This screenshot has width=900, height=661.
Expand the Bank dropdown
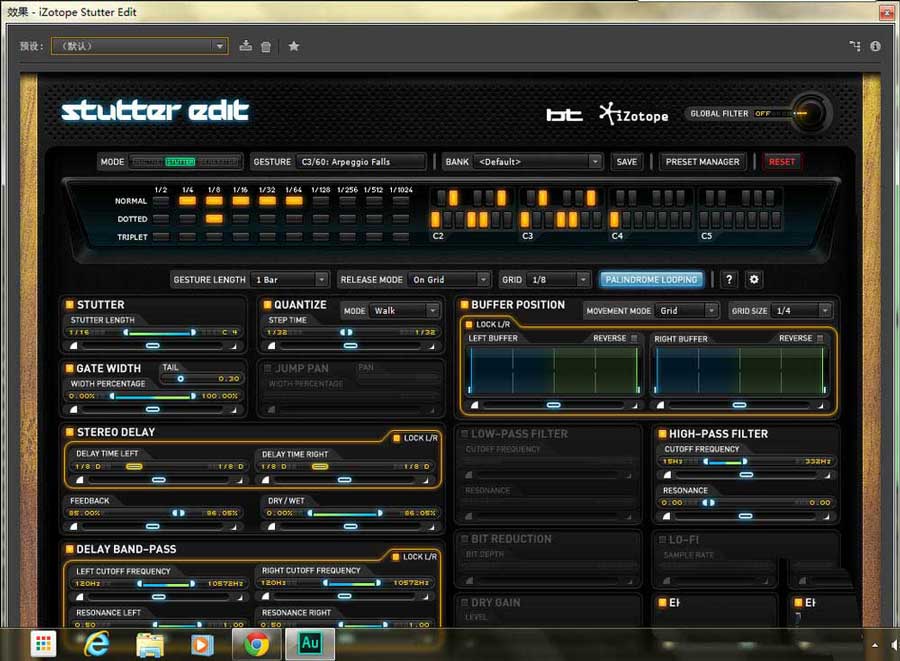coord(539,162)
